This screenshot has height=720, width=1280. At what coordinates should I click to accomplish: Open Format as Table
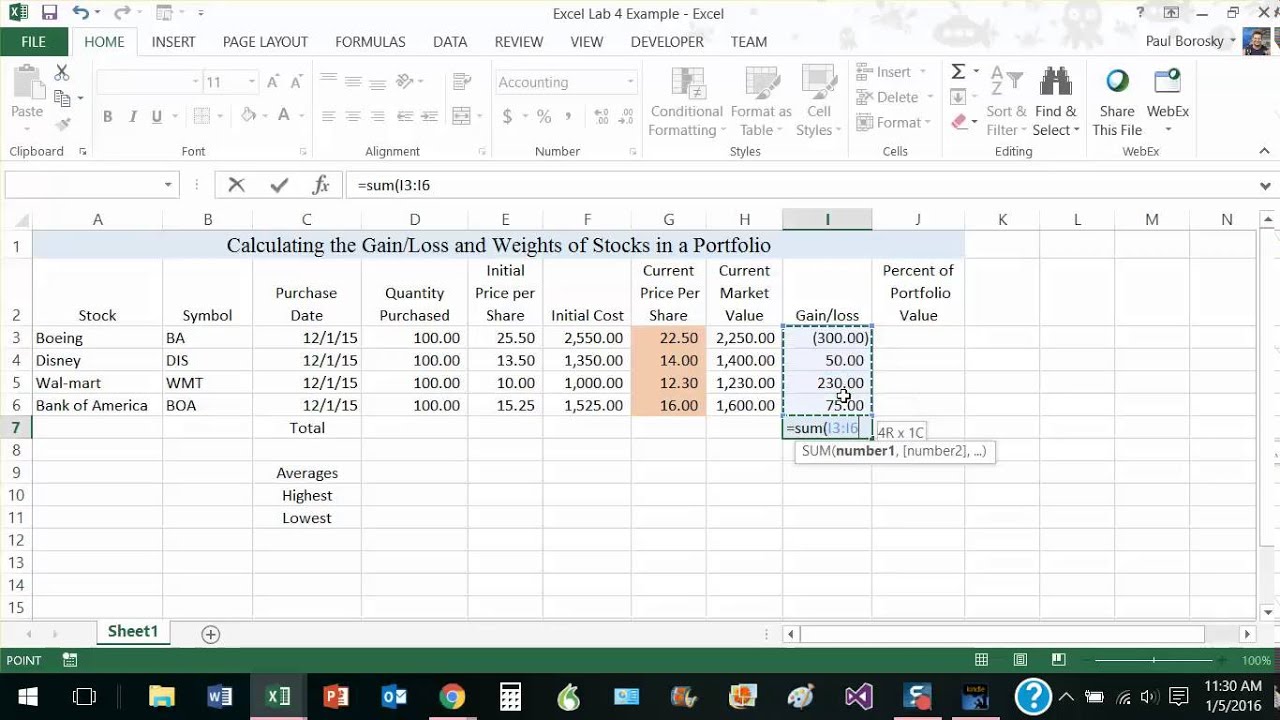click(x=761, y=101)
